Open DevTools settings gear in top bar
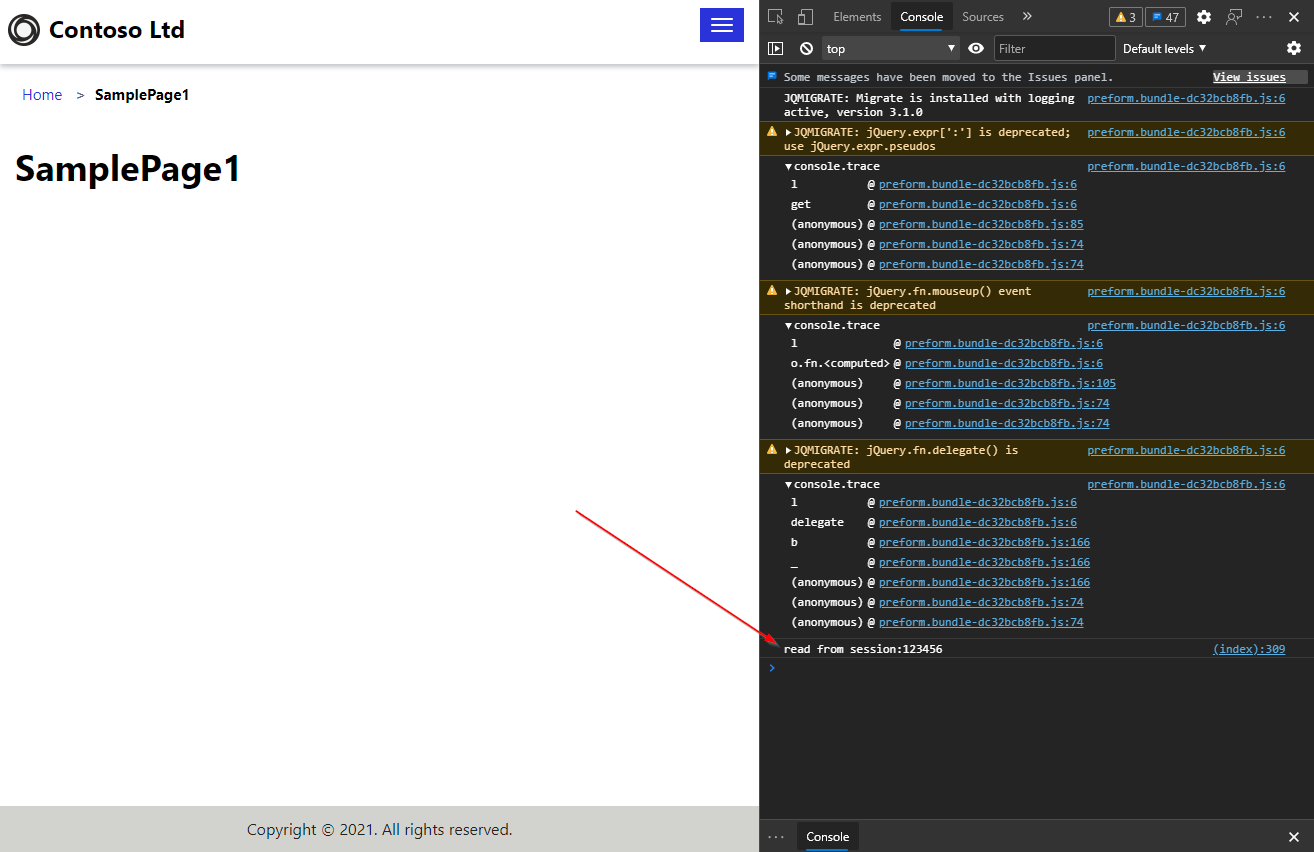This screenshot has width=1314, height=852. pyautogui.click(x=1204, y=17)
